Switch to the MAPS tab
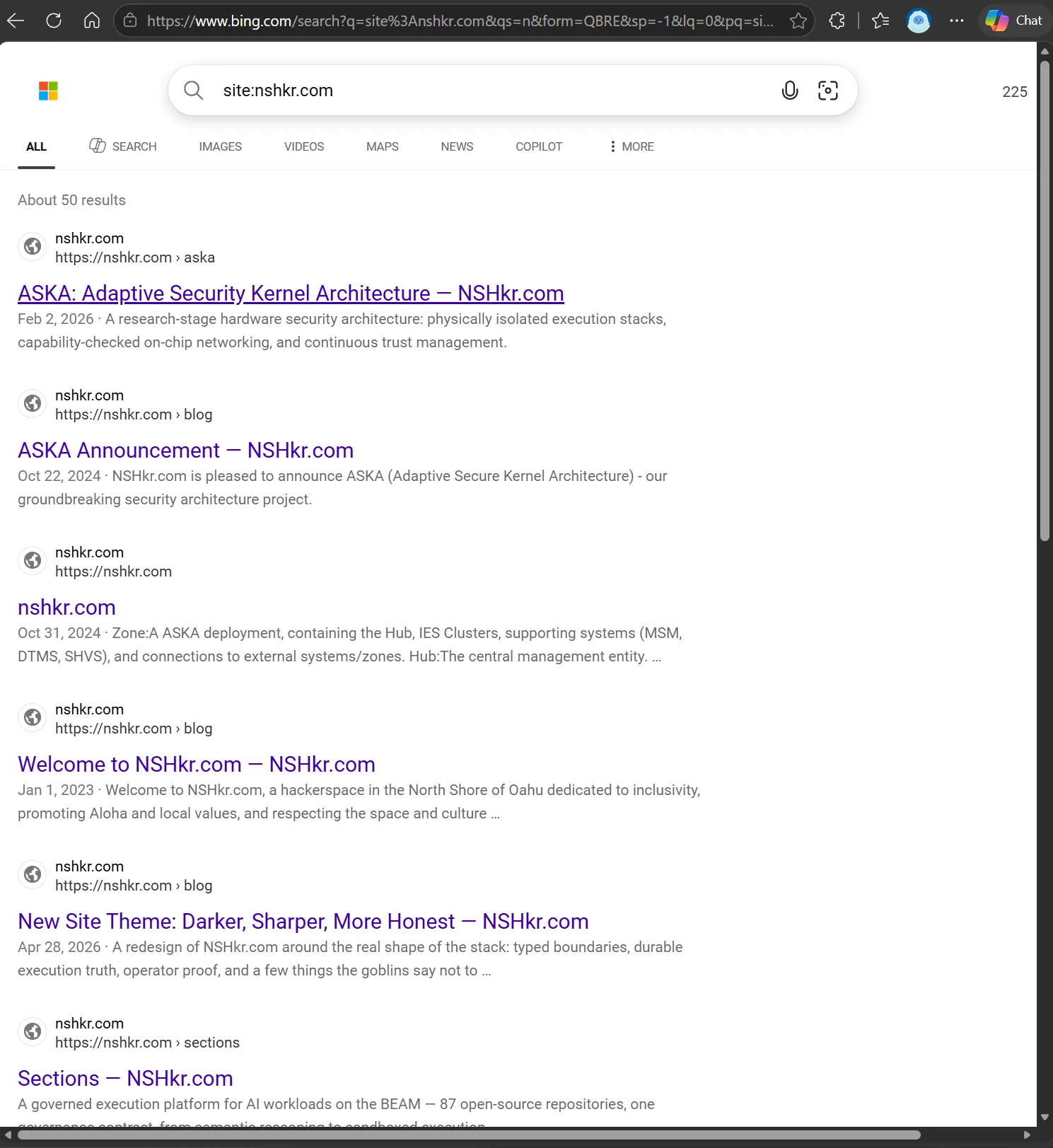 pyautogui.click(x=383, y=146)
